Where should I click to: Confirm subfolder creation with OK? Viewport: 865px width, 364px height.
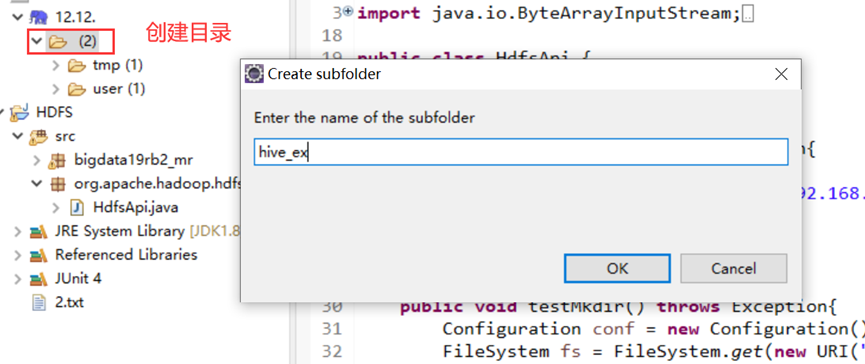point(617,269)
